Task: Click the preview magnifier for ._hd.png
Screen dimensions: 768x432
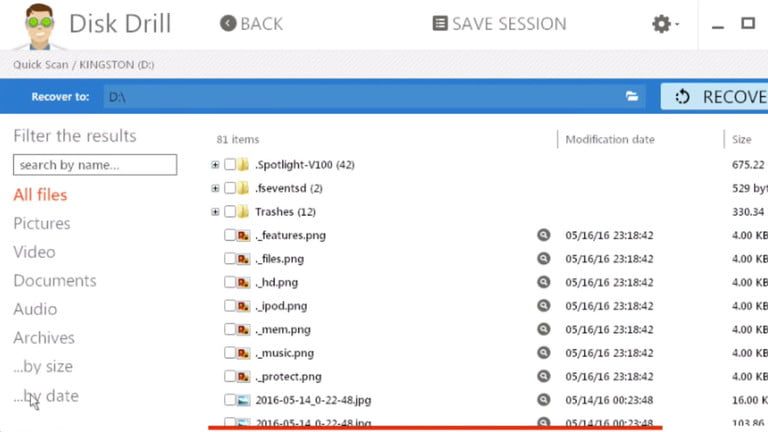Action: [x=544, y=282]
